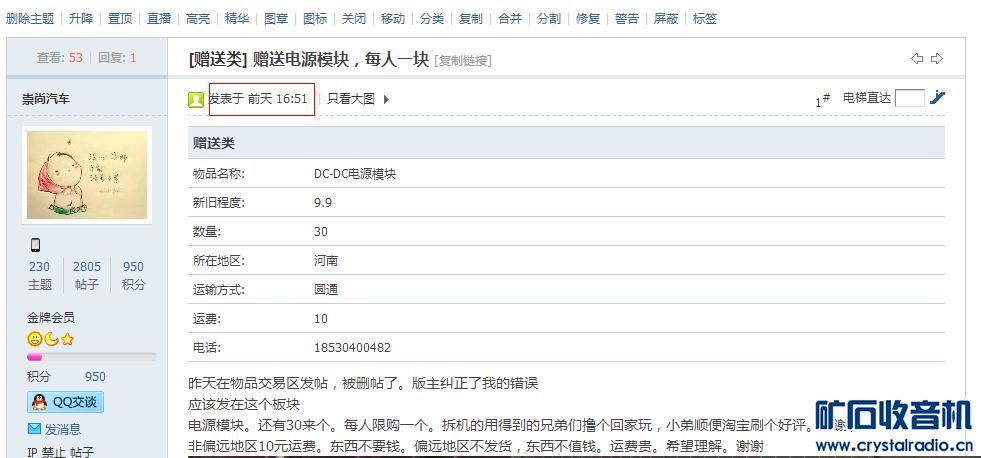Open the 图标 icon option

(x=315, y=19)
